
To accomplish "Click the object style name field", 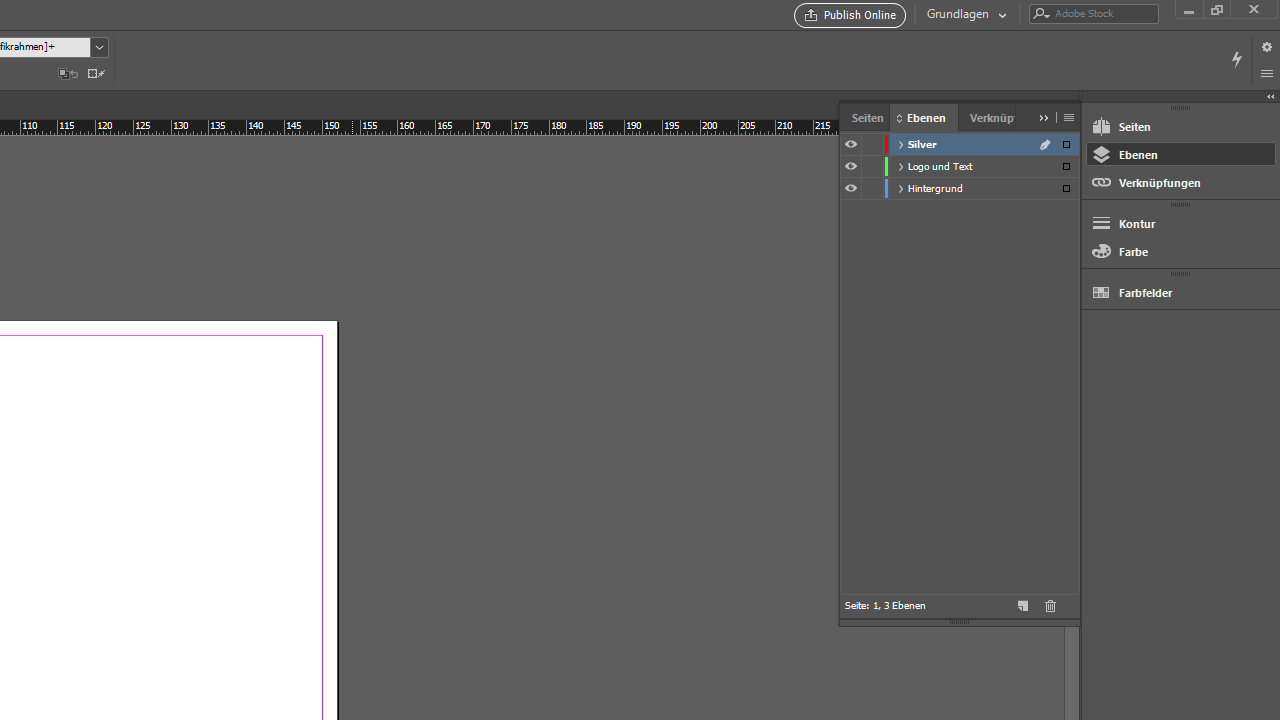I will pos(45,47).
